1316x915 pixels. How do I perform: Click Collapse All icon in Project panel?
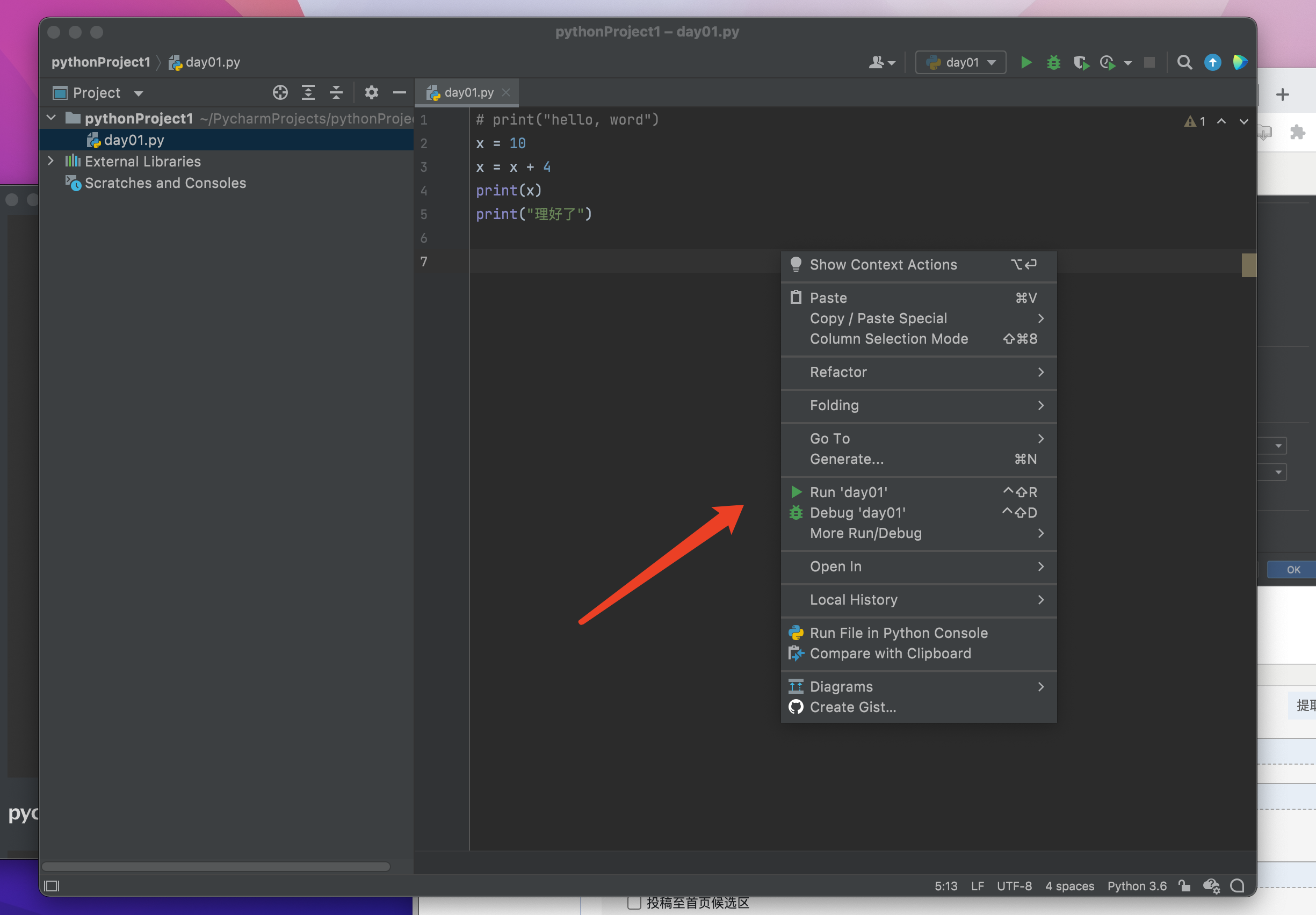336,93
